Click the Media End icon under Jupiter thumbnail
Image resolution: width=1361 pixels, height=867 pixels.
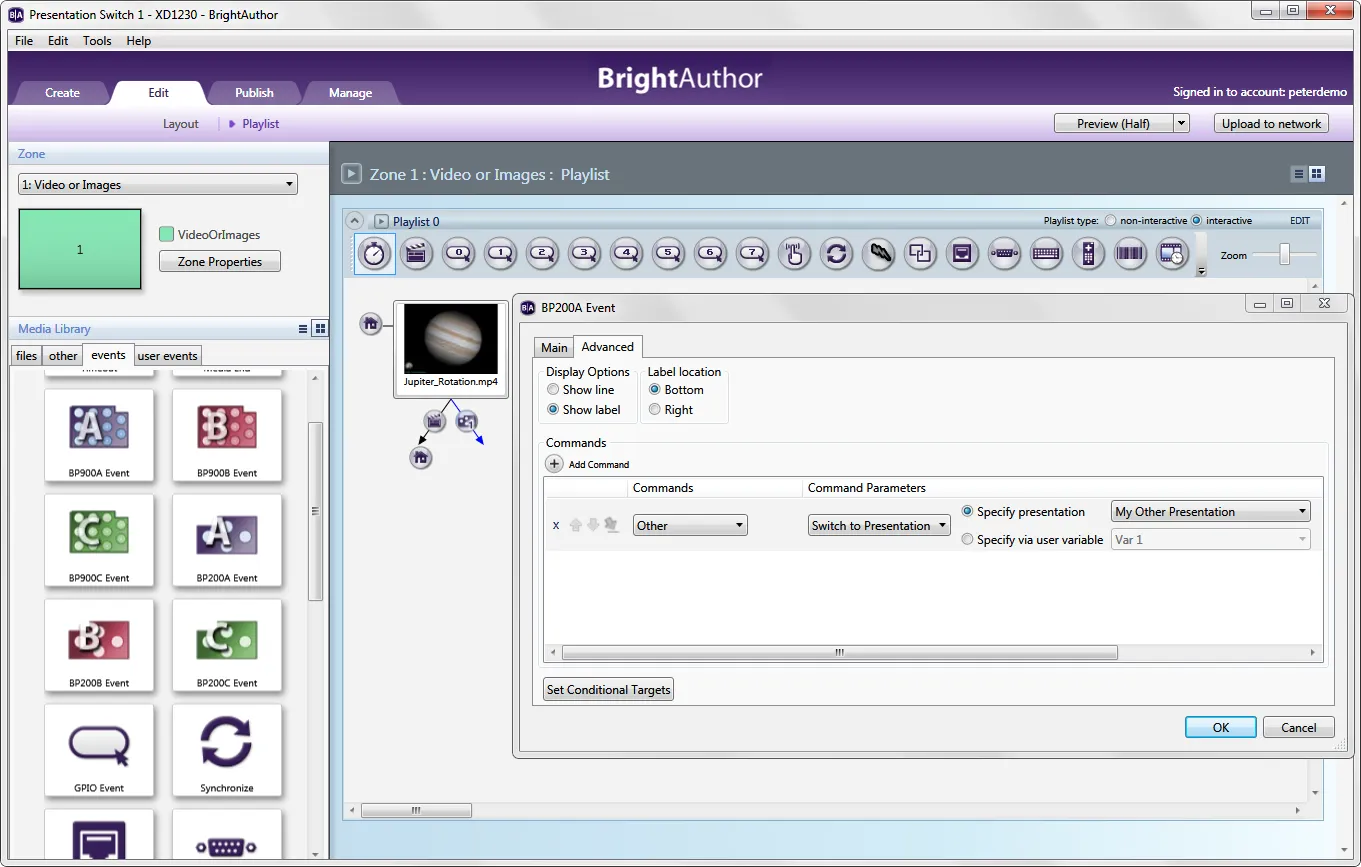pos(435,421)
